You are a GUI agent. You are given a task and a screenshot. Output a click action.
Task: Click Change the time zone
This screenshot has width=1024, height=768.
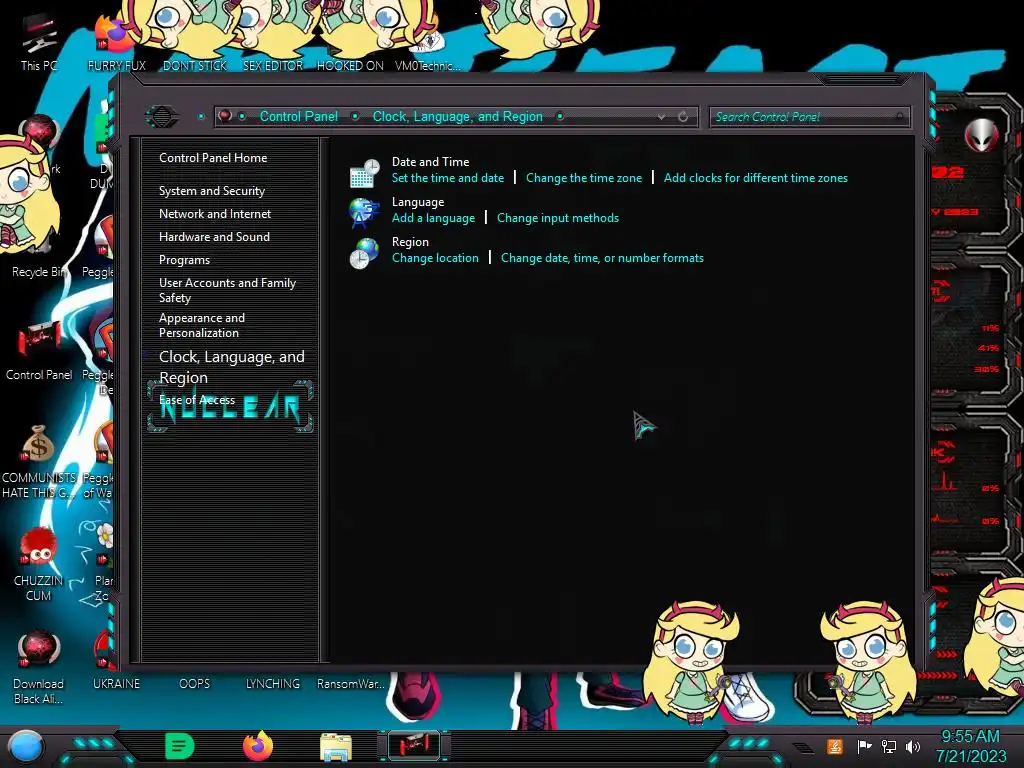click(584, 178)
